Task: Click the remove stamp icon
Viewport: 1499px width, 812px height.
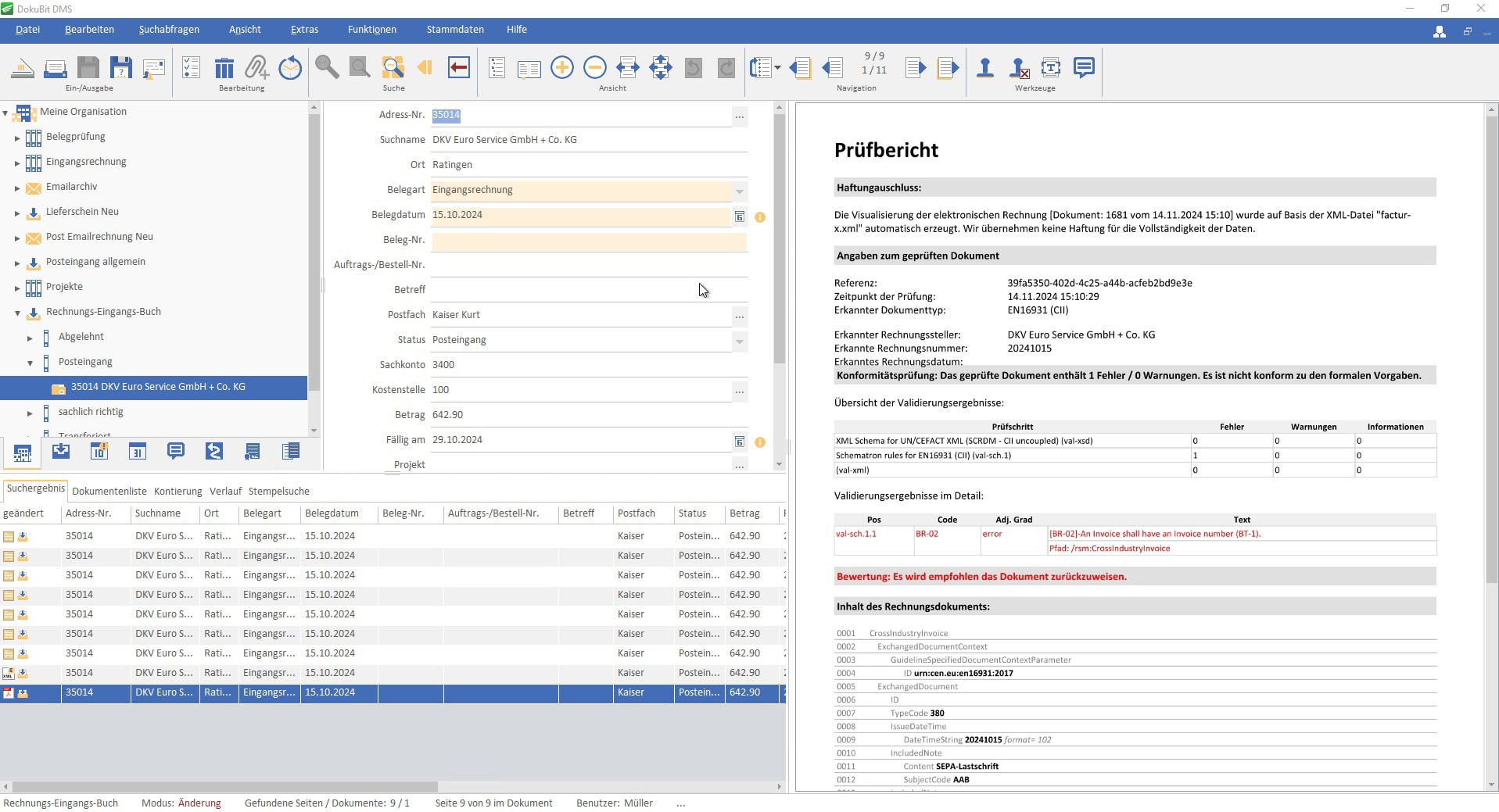Action: click(1018, 69)
